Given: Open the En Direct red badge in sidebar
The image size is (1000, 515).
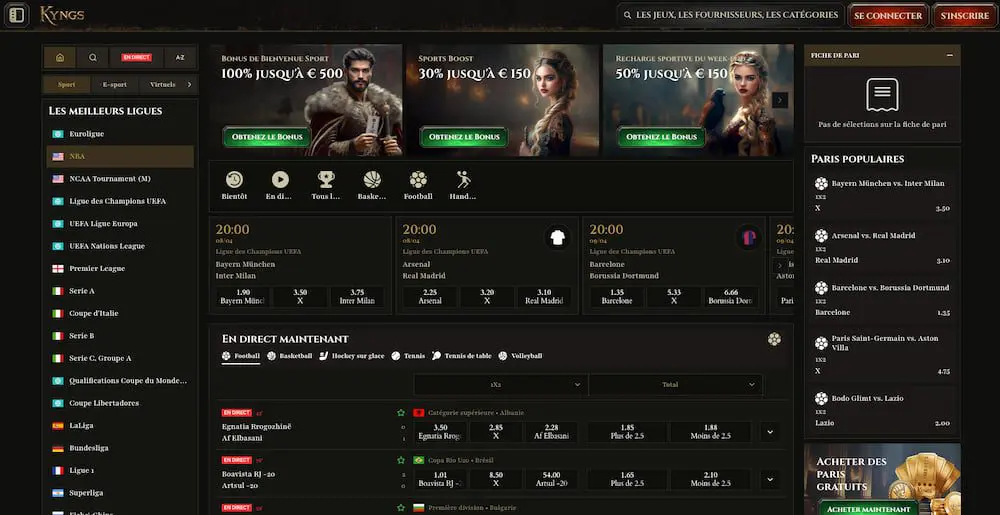Looking at the screenshot, I should pos(136,57).
